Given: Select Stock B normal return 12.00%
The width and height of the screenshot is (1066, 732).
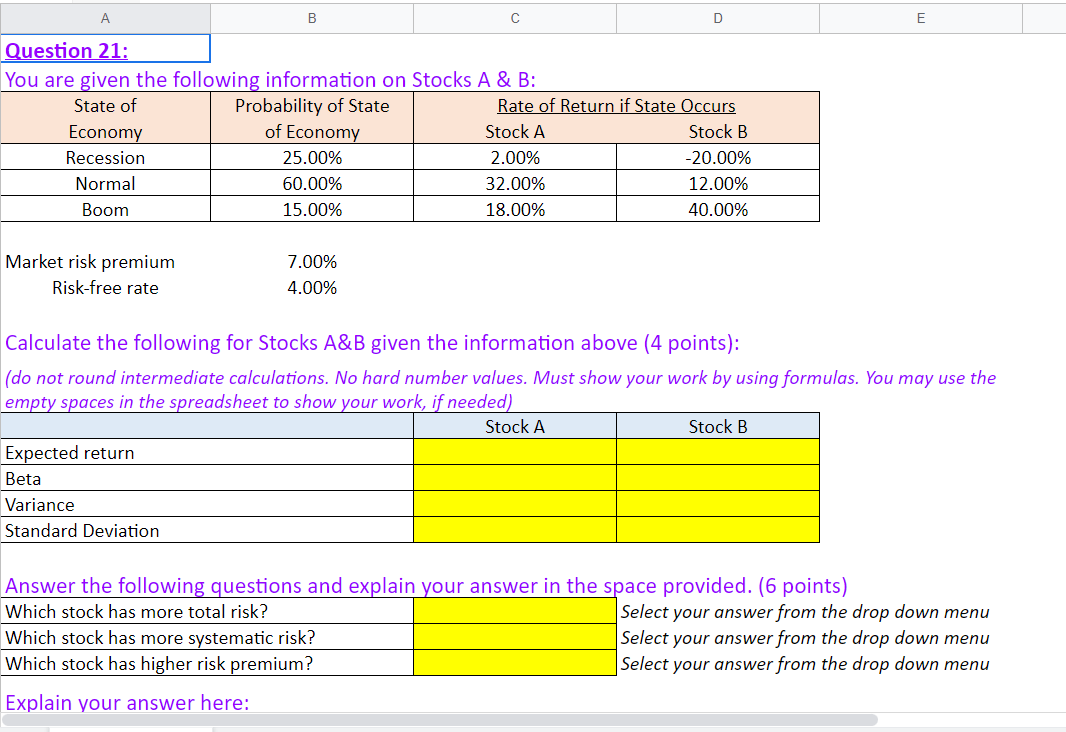Looking at the screenshot, I should click(x=718, y=184).
